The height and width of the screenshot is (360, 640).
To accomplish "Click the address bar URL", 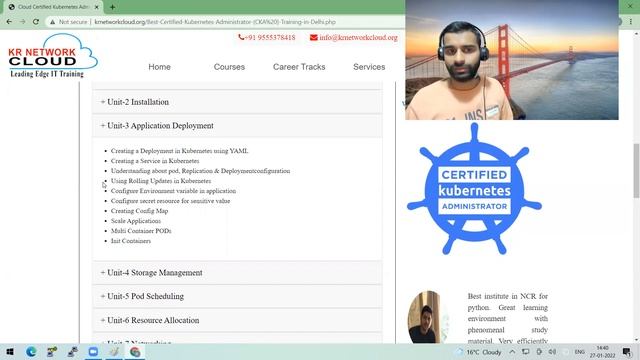I will coord(215,22).
